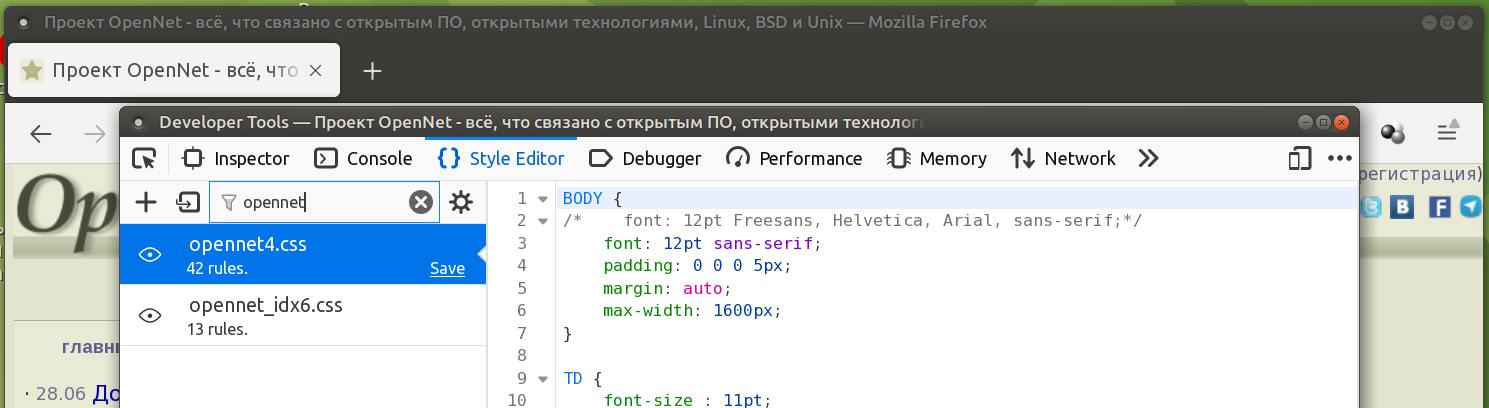Open the Twitter icon on the OpenNet page
Screen dimensions: 1489x408
click(x=1372, y=207)
